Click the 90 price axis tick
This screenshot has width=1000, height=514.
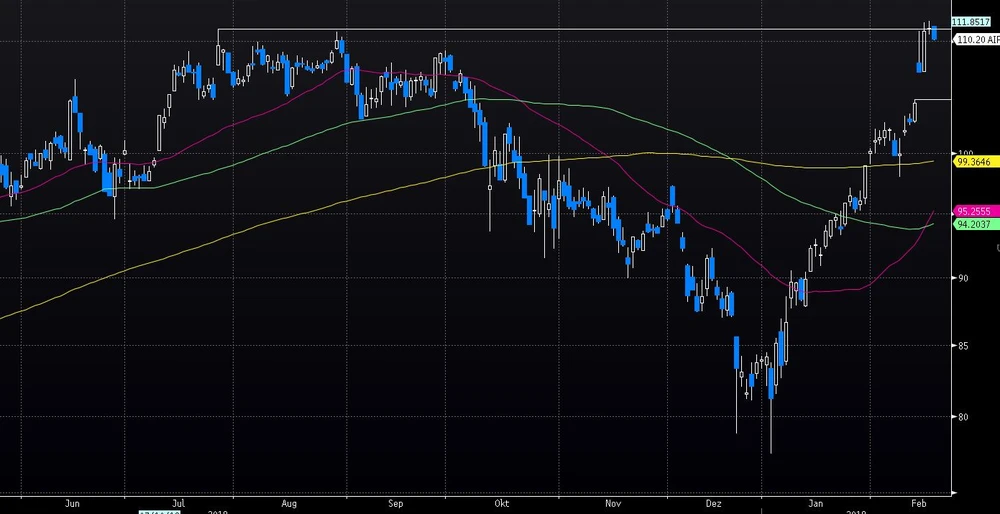961,278
